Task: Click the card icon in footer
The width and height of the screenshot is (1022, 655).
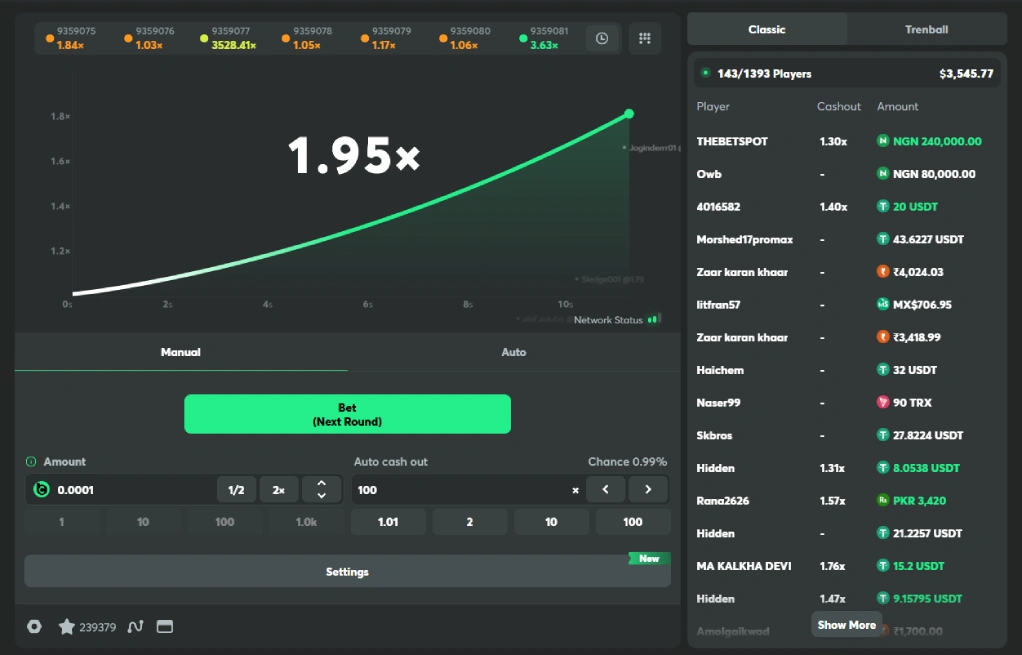Action: 165,626
